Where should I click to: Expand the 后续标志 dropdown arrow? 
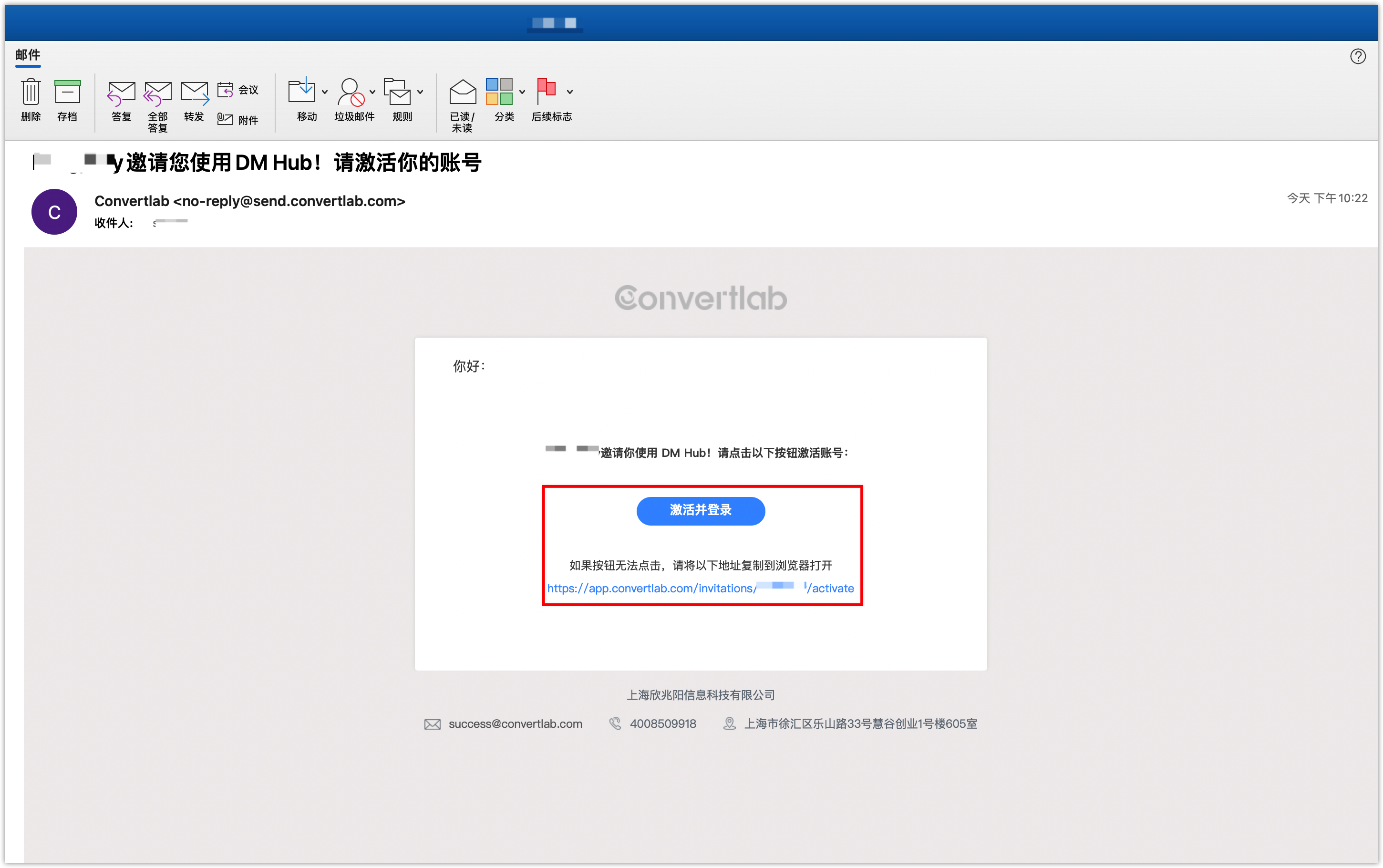(x=570, y=92)
